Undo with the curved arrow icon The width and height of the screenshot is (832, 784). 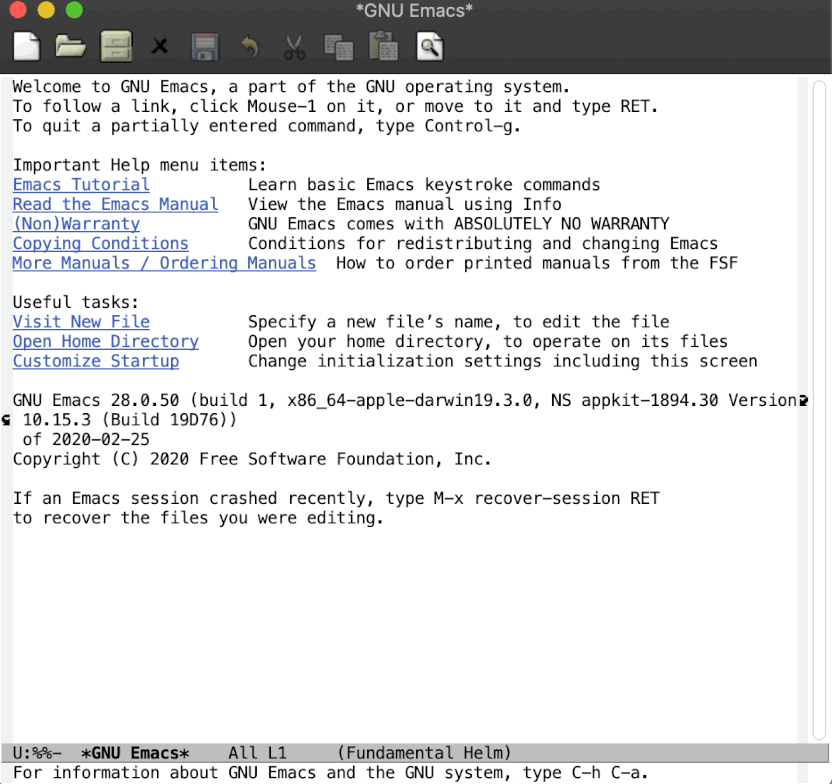point(250,47)
